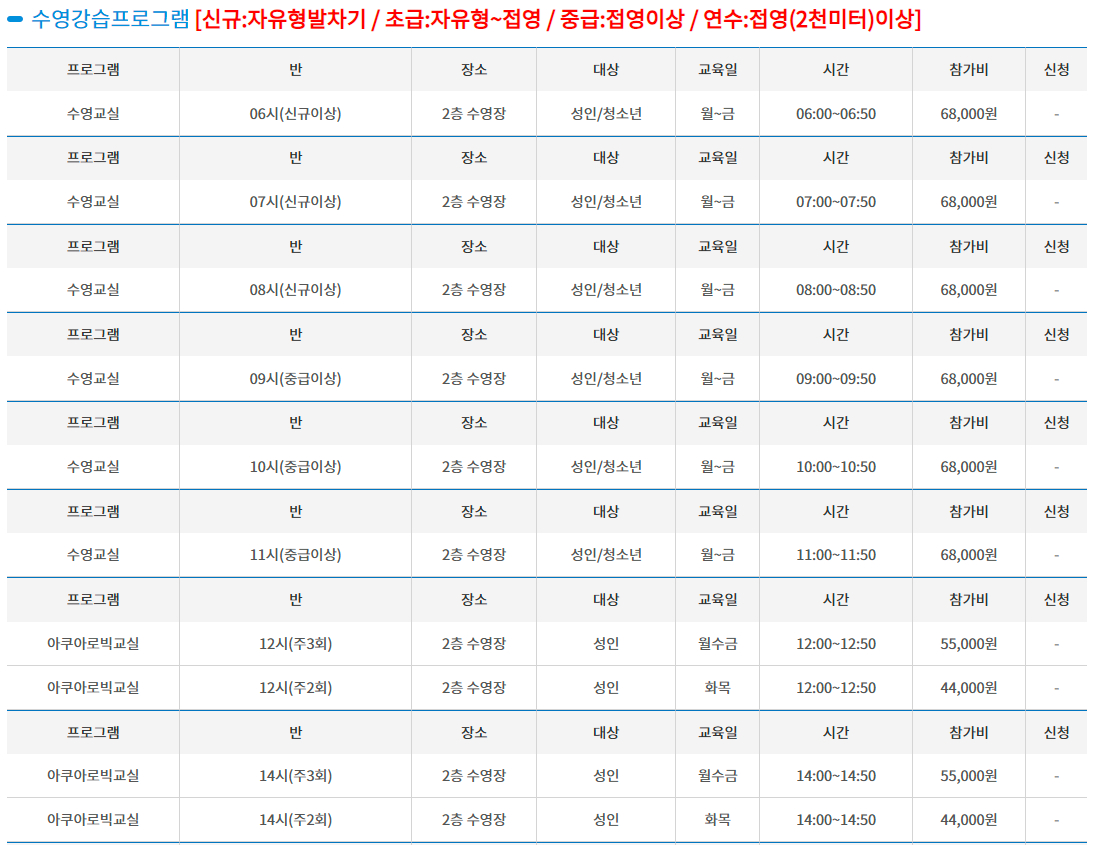Click 월수금 in the 12시(주3회) row
The height and width of the screenshot is (845, 1094).
(x=717, y=644)
